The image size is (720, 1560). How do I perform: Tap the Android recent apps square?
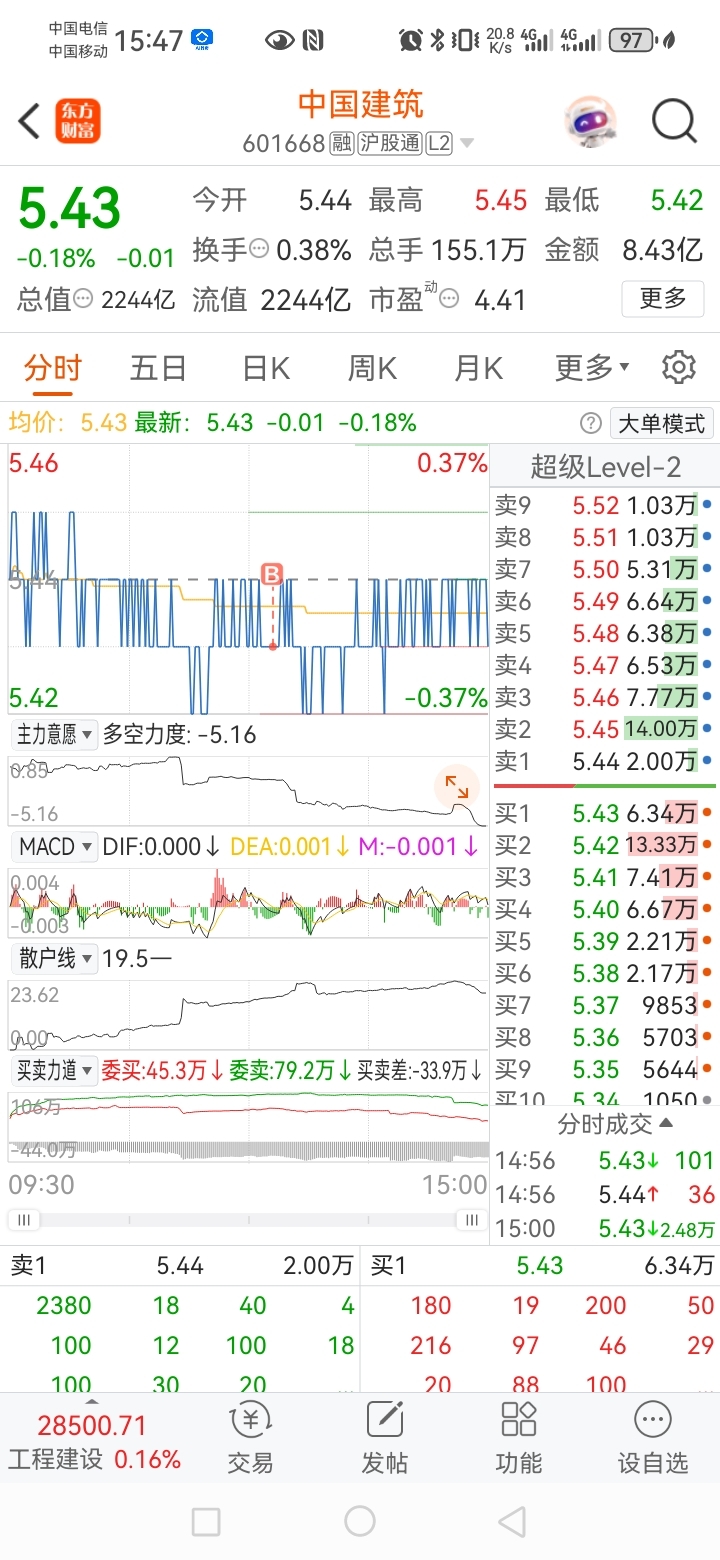point(206,1522)
